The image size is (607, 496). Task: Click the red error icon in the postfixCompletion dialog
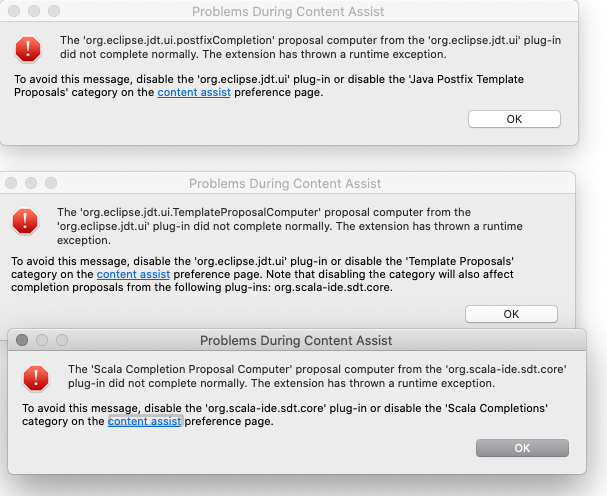tap(28, 49)
